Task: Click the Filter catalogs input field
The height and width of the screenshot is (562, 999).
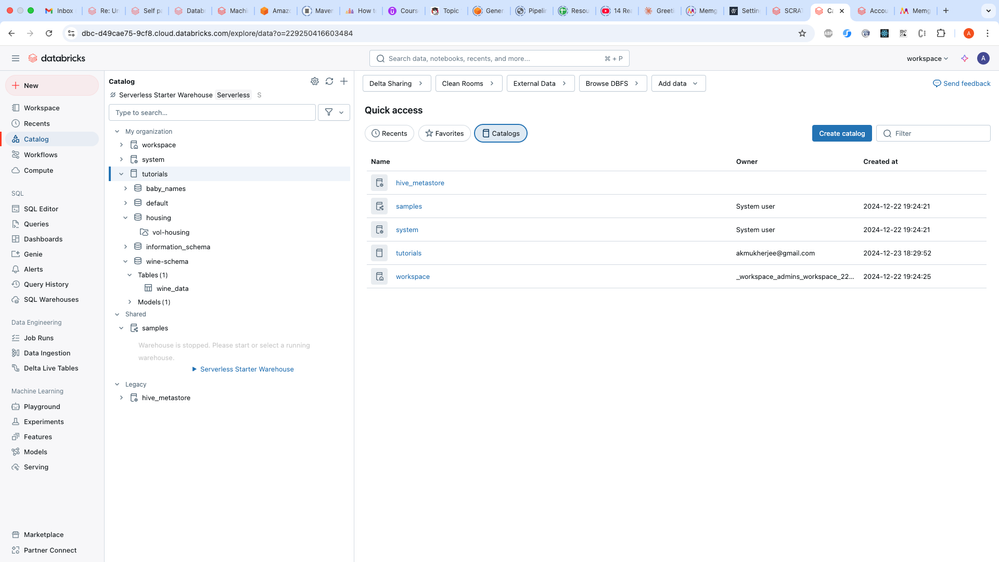Action: click(938, 133)
